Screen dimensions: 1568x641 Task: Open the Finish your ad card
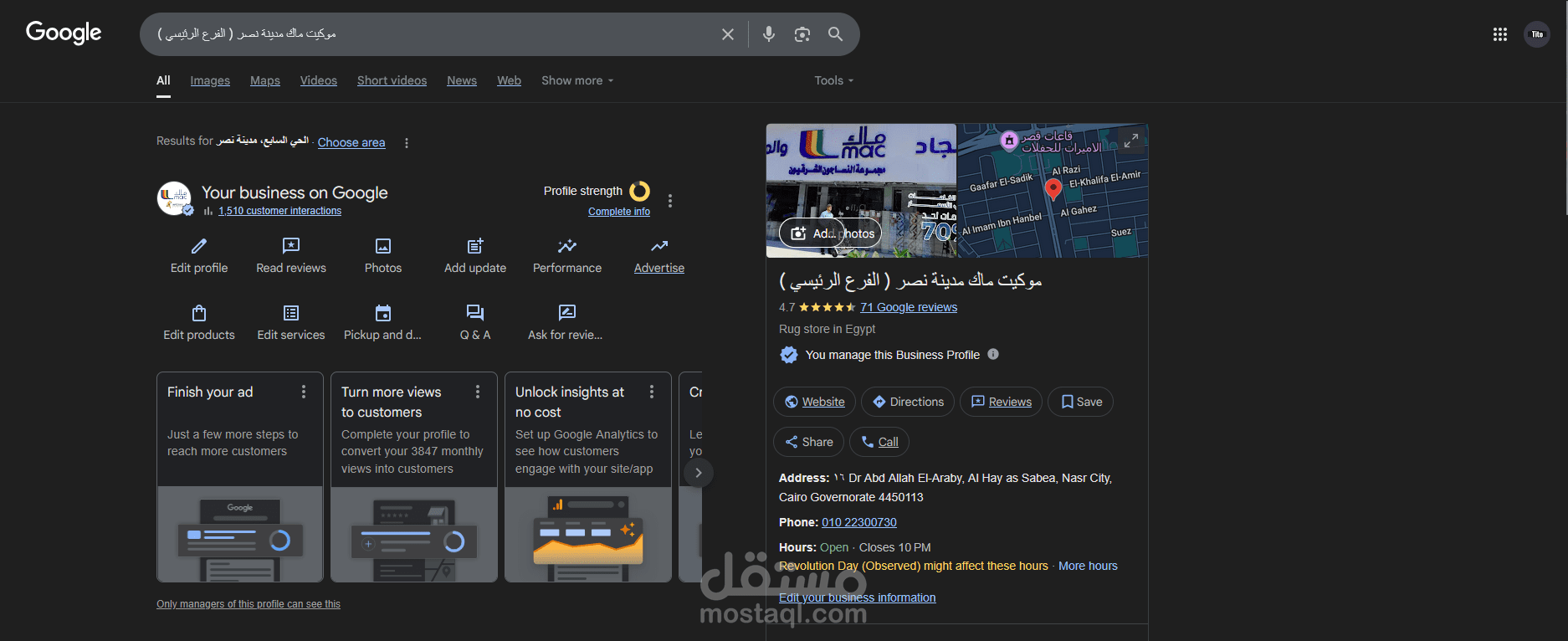tap(240, 477)
